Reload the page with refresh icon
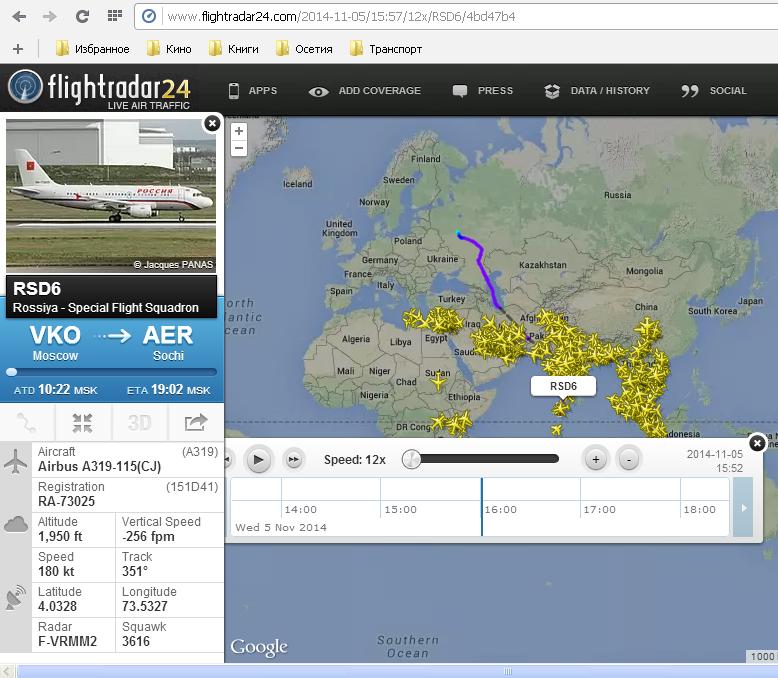The height and width of the screenshot is (678, 778). point(82,16)
